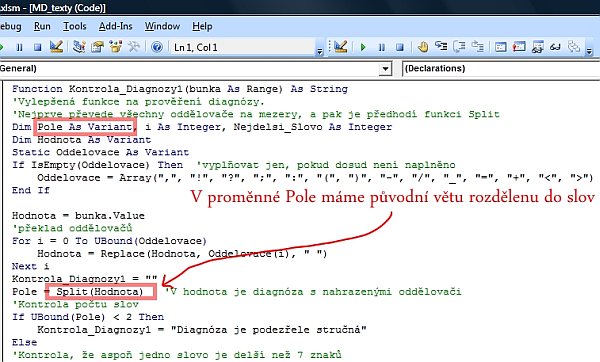Click the Reset icon in Standard toolbar
Image resolution: width=600 pixels, height=362 pixels.
(38, 47)
